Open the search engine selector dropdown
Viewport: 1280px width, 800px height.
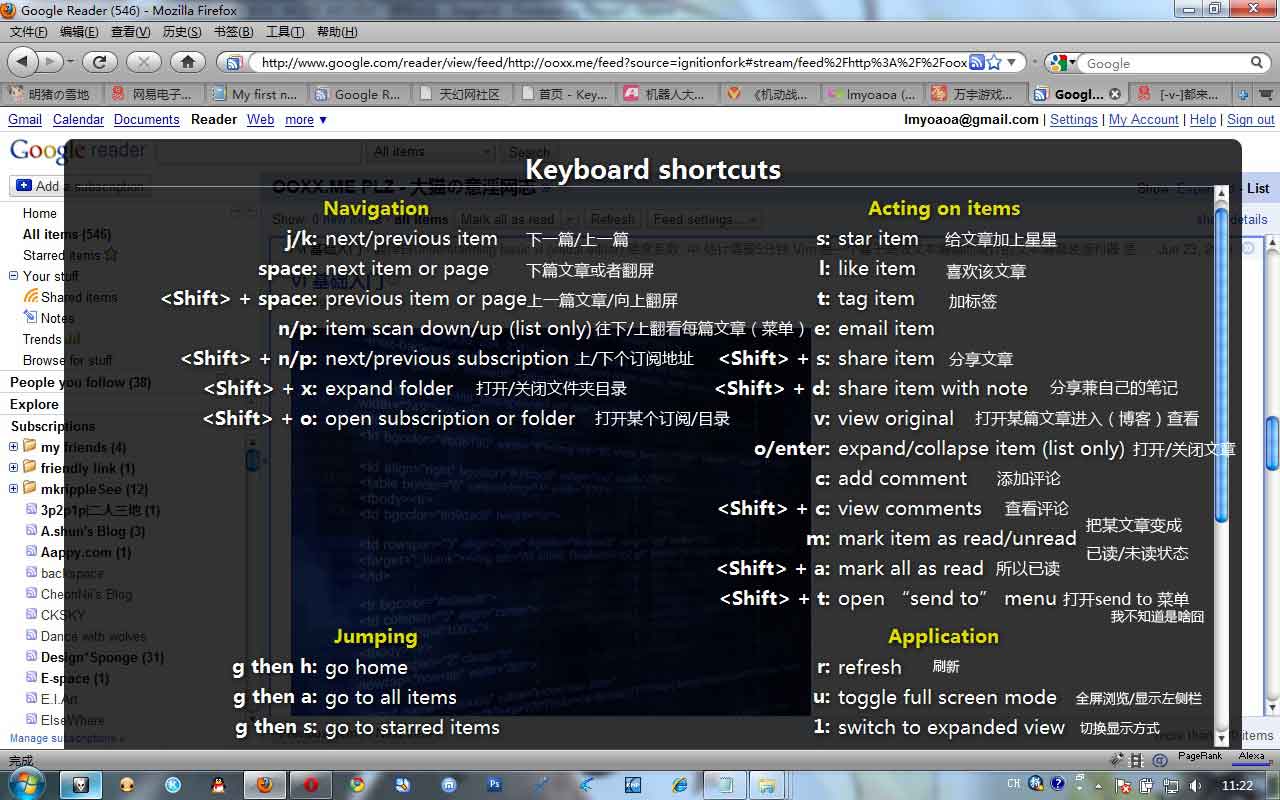coord(1063,62)
